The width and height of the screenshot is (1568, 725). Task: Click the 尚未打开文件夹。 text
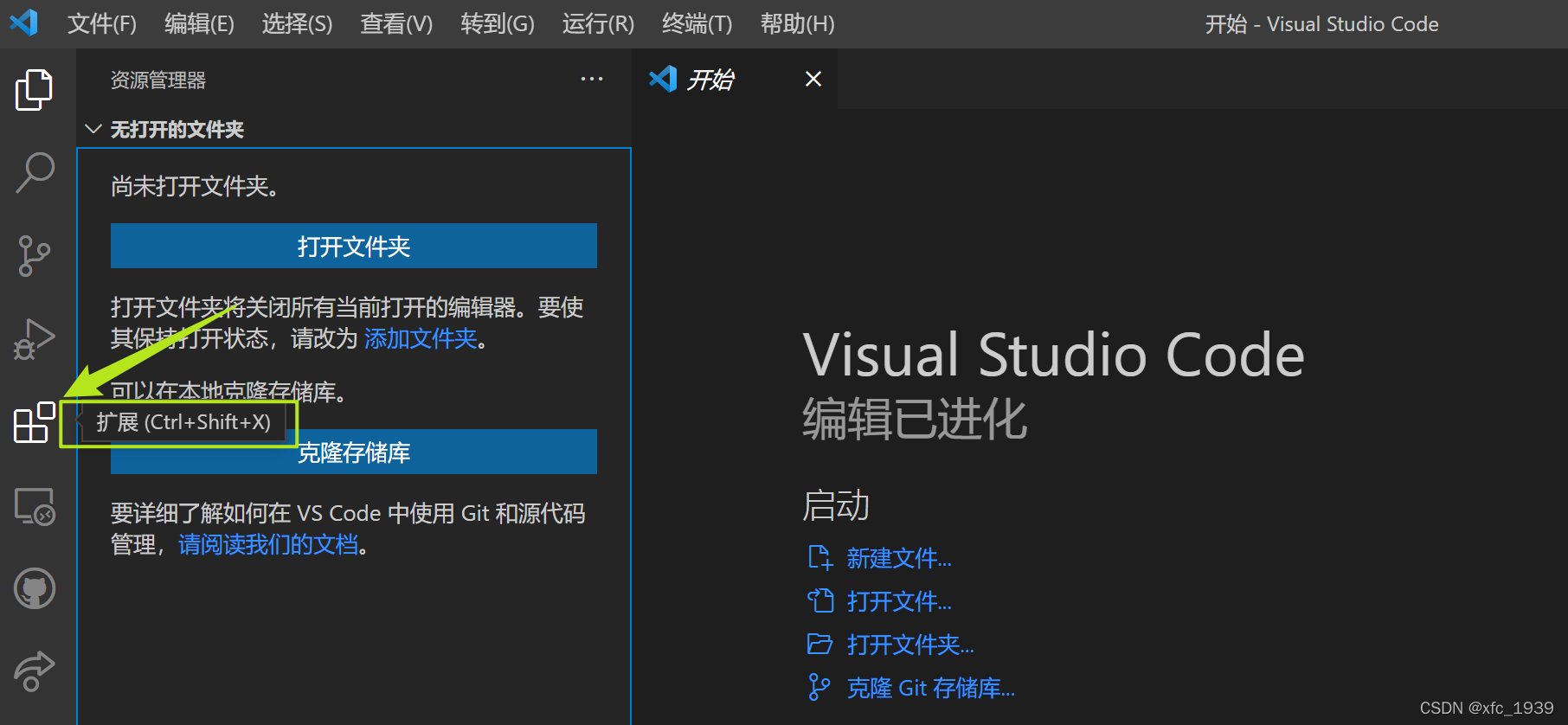coord(196,186)
